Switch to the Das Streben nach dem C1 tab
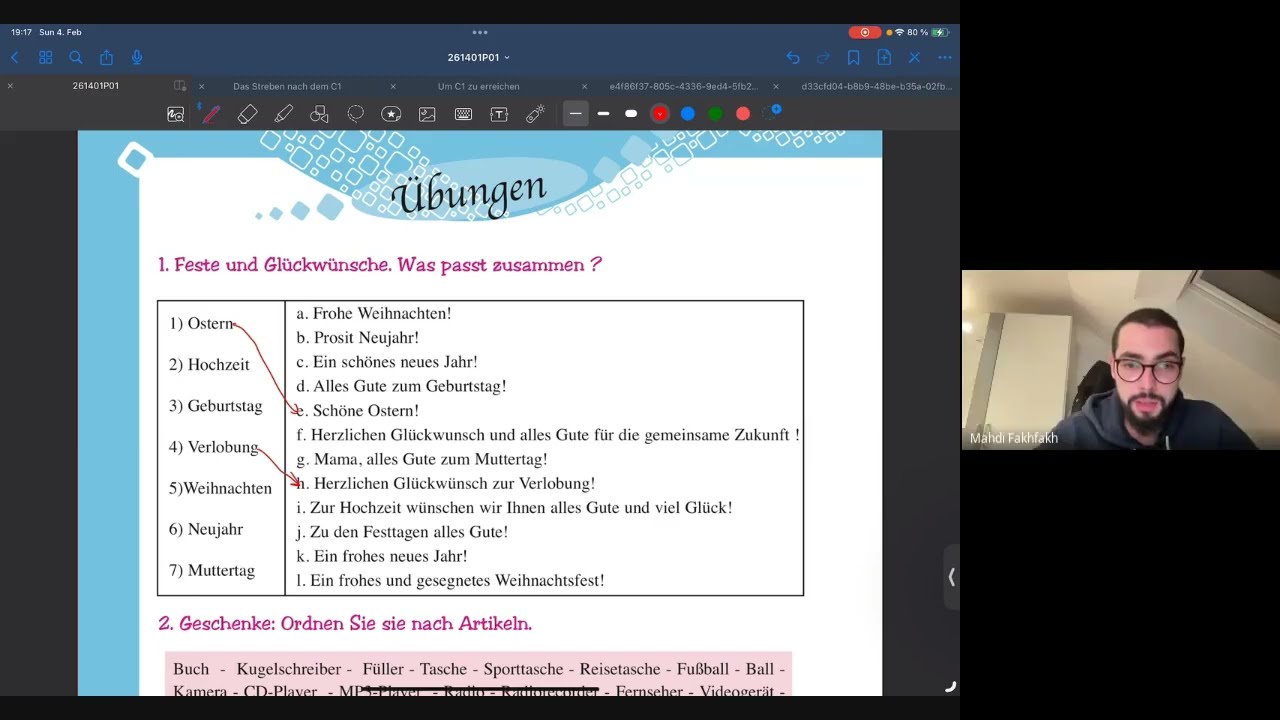1280x720 pixels. 287,86
